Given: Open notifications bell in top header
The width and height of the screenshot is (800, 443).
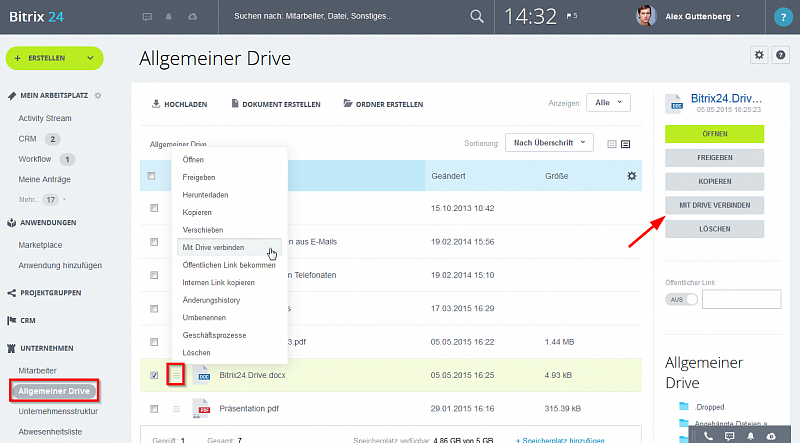Looking at the screenshot, I should (168, 17).
